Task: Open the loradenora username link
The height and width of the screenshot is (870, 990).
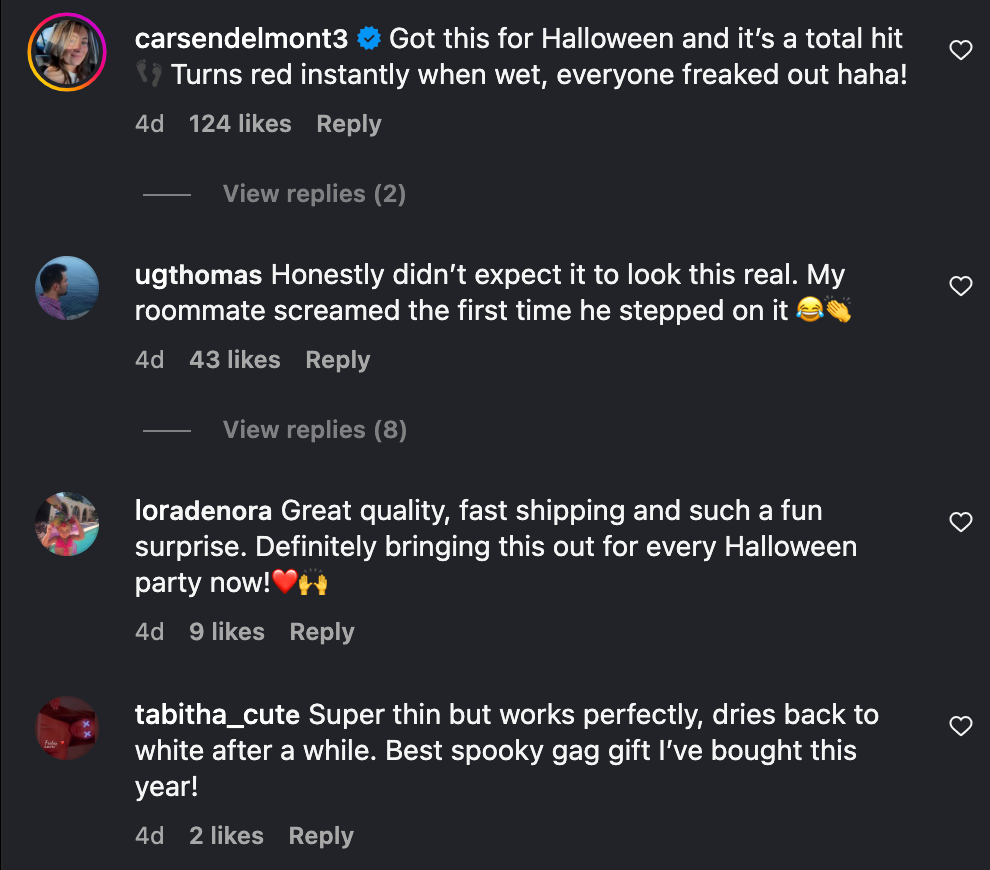Action: 203,511
